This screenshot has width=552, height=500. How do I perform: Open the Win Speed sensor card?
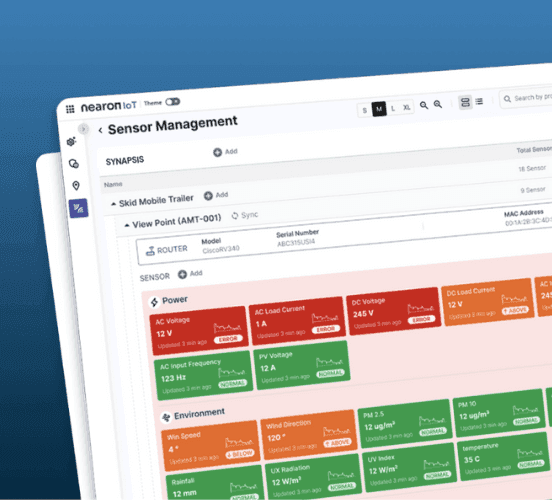(211, 446)
